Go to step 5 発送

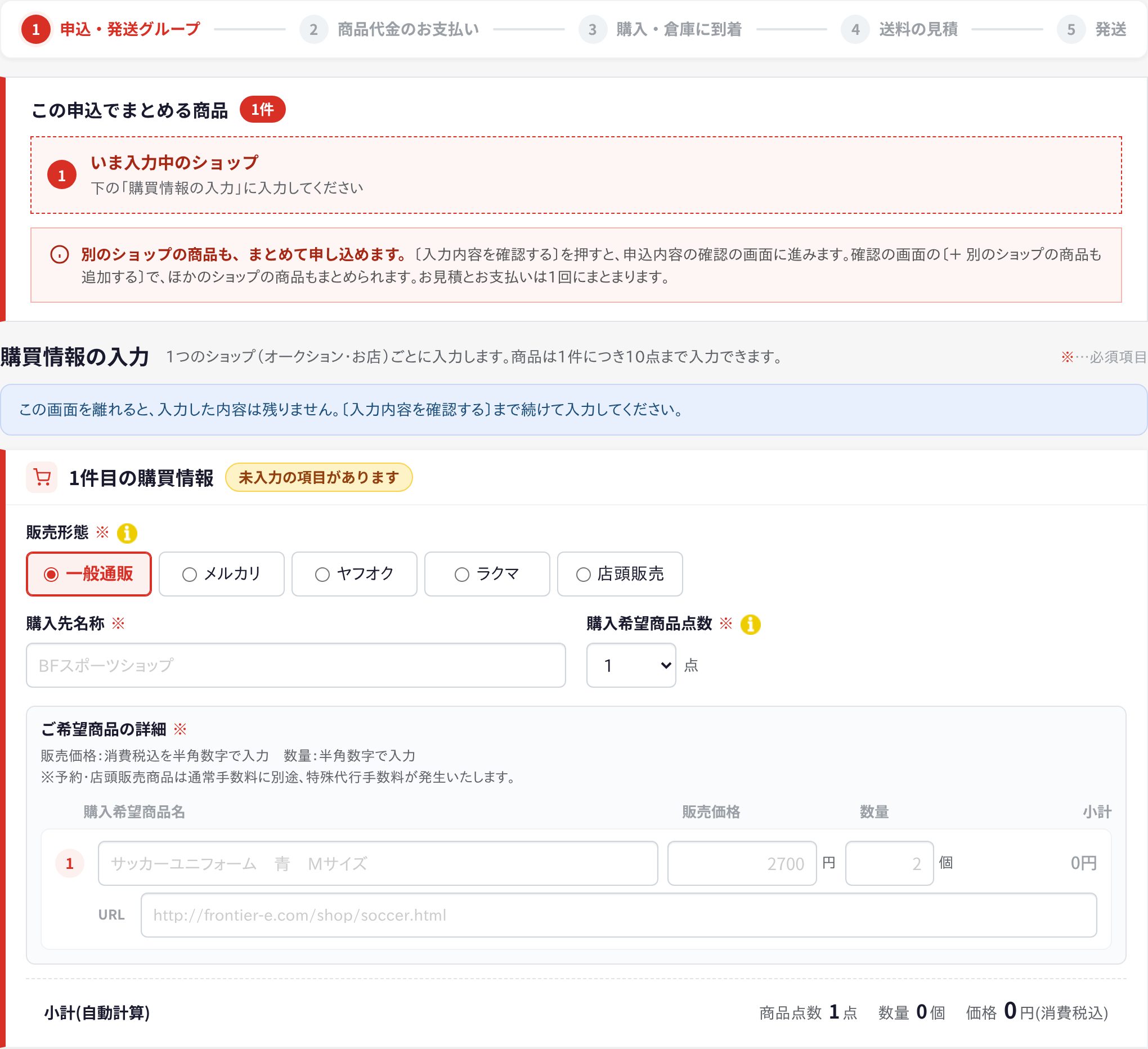1092,29
